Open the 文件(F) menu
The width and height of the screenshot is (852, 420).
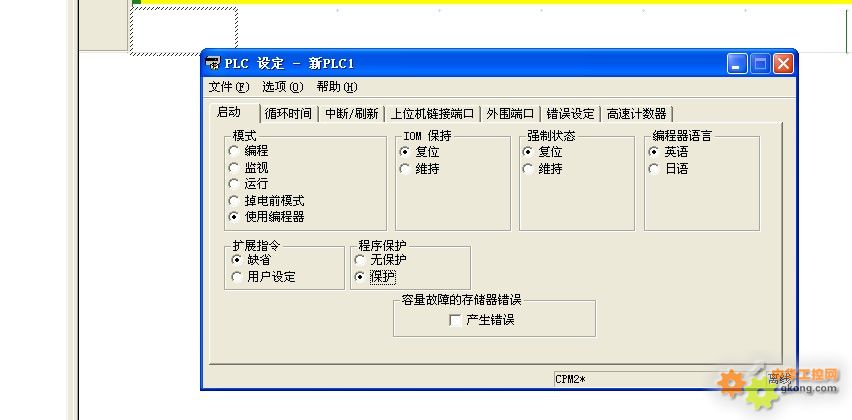click(229, 87)
